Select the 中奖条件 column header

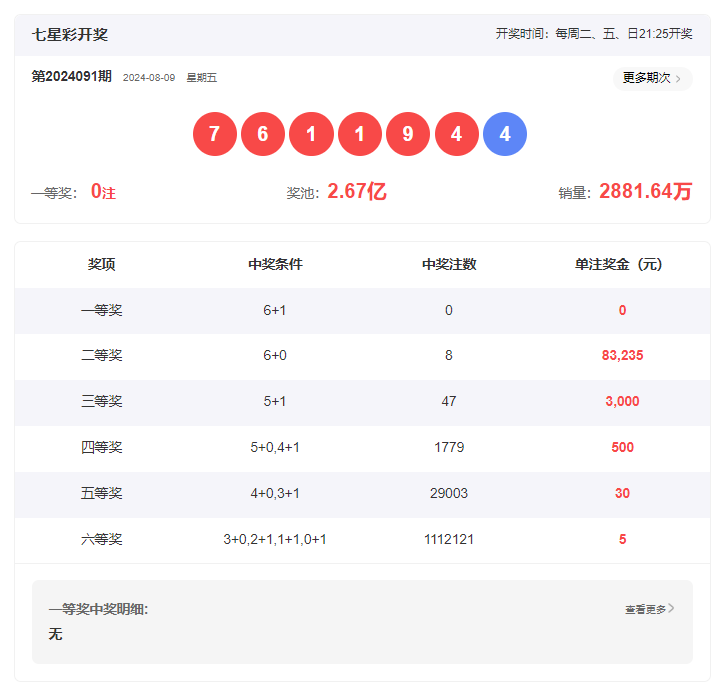(275, 265)
